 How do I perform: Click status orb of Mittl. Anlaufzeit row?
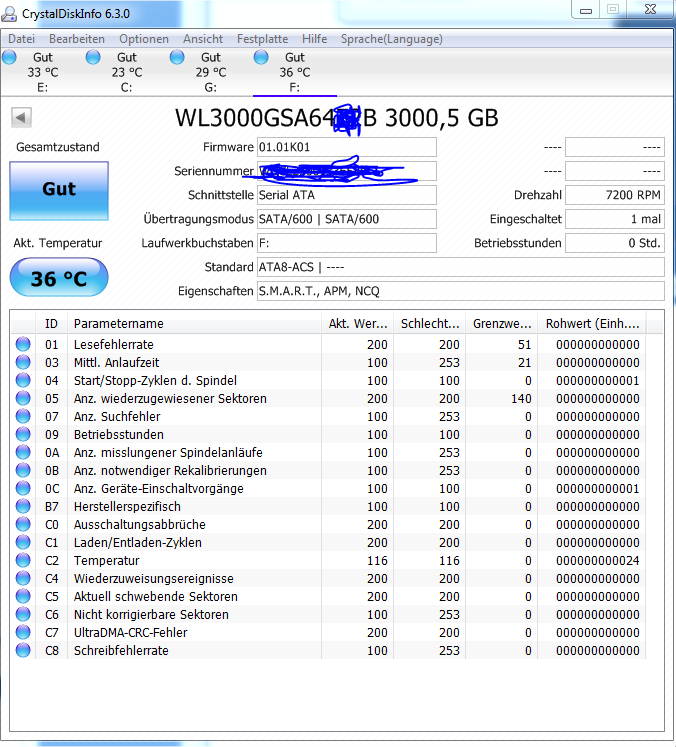23,362
